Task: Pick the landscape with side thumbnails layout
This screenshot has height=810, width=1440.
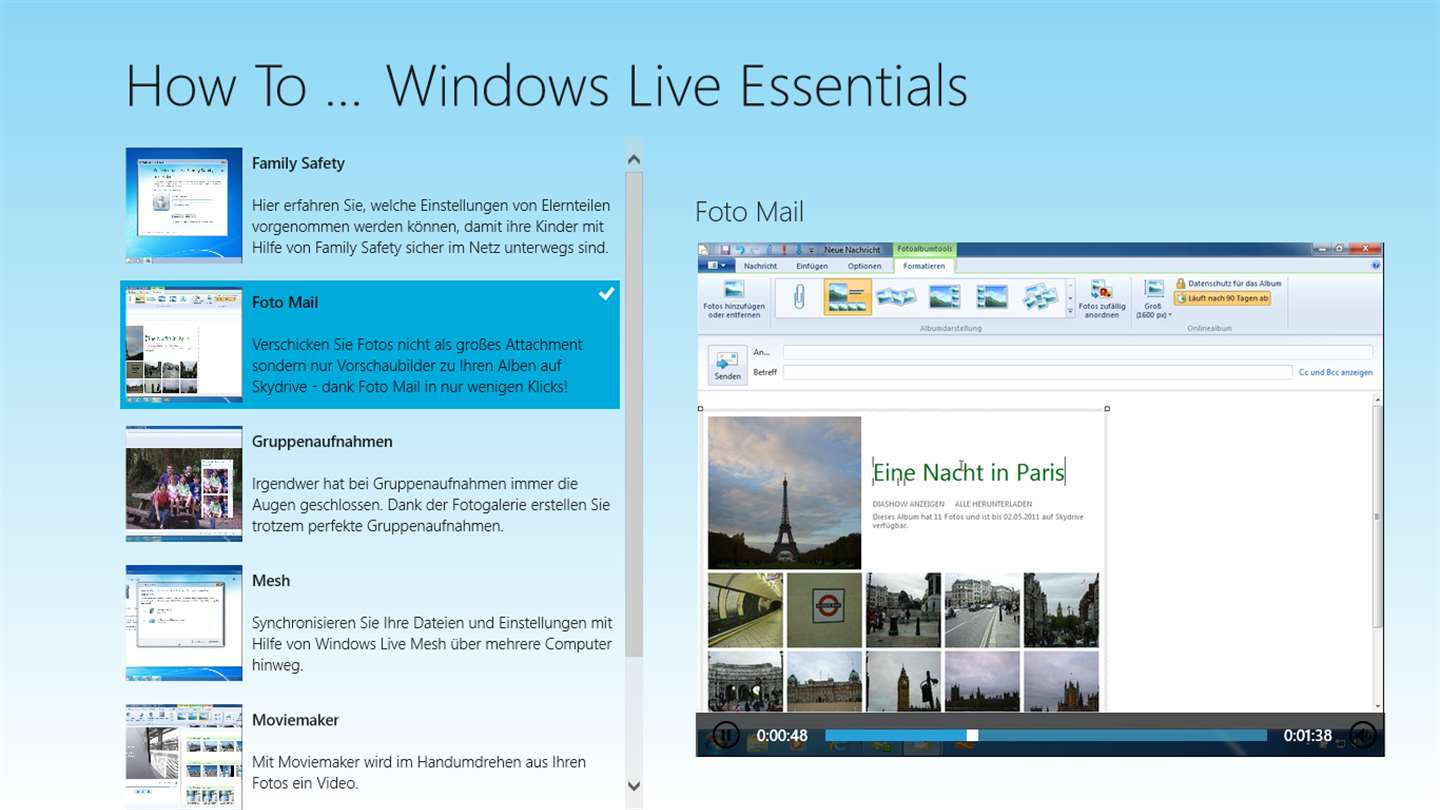Action: (x=944, y=297)
